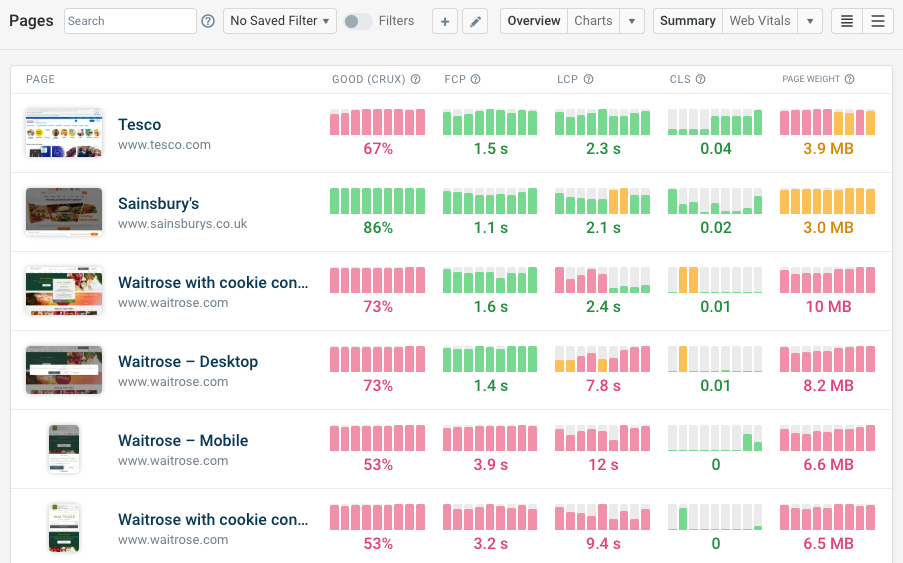This screenshot has width=903, height=563.
Task: Click Sainsbury's 2.1 s LCP value
Action: (x=603, y=228)
